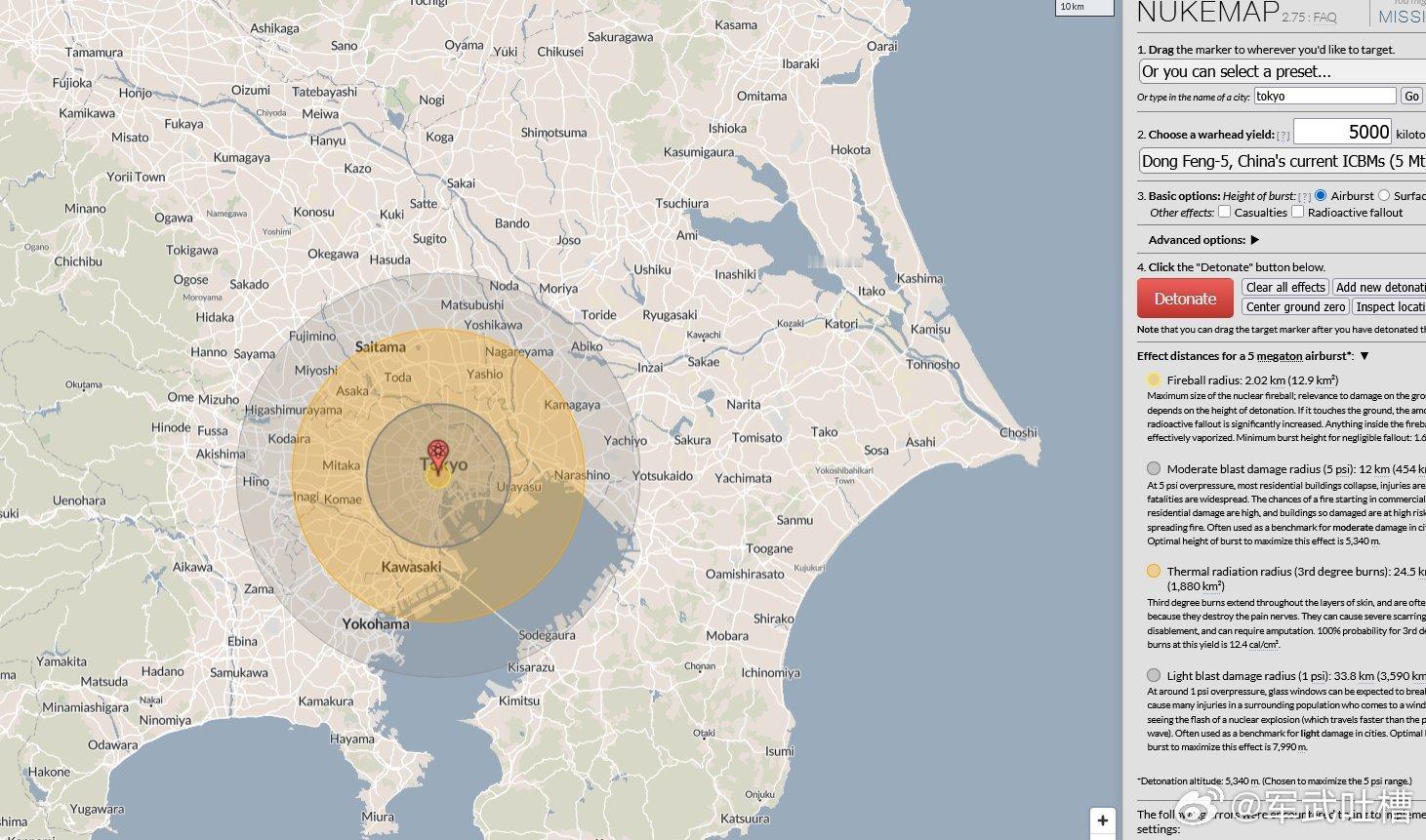Click the 'Narita' label on the map

(x=744, y=404)
